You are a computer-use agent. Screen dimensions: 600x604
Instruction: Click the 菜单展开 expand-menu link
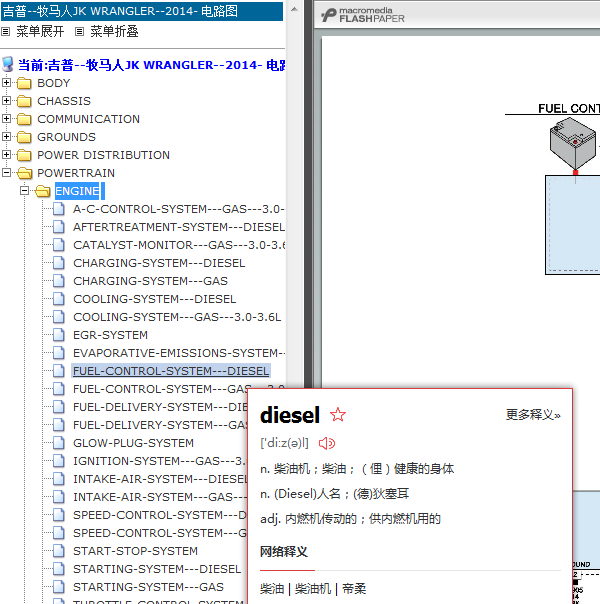coord(40,31)
